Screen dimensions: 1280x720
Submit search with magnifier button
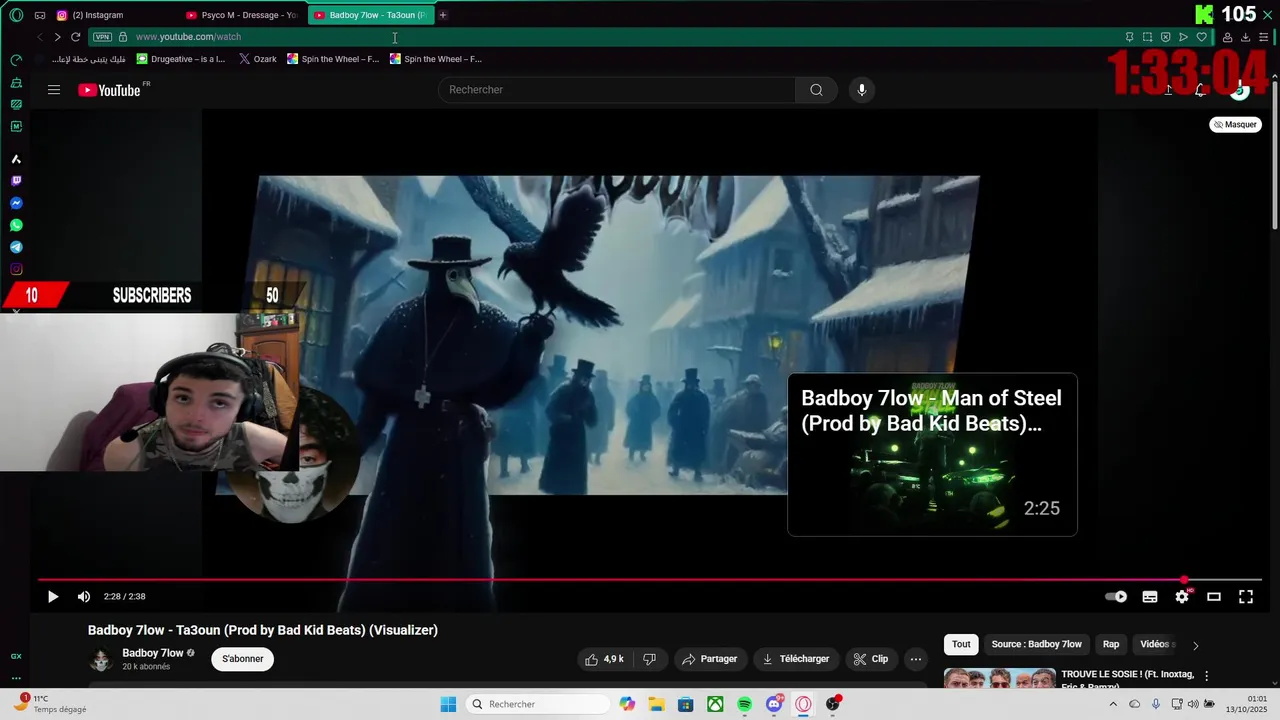point(816,90)
